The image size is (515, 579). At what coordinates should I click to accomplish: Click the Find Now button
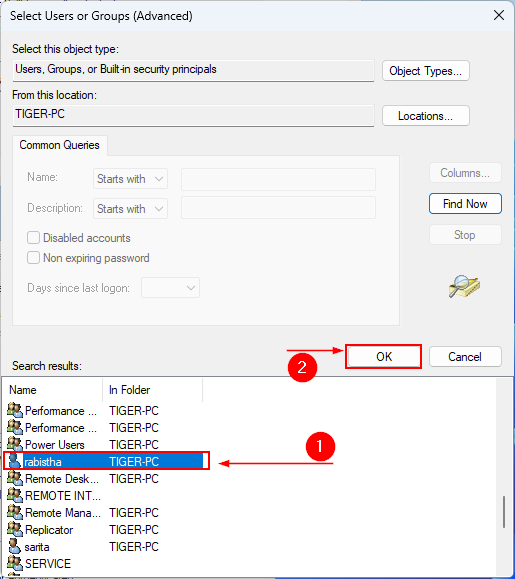[465, 203]
